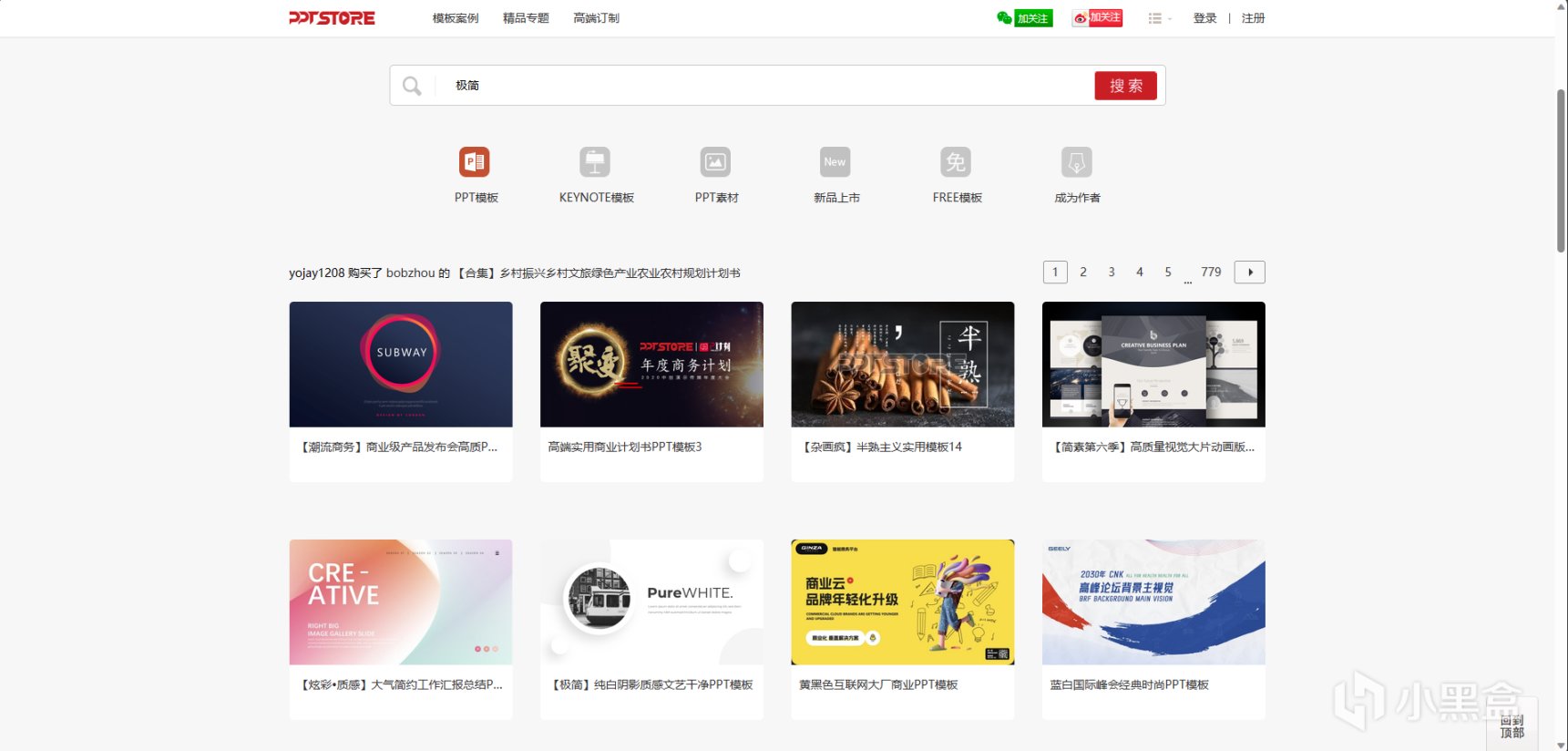Follow on Weibo via red 加关注 badge

(1097, 18)
